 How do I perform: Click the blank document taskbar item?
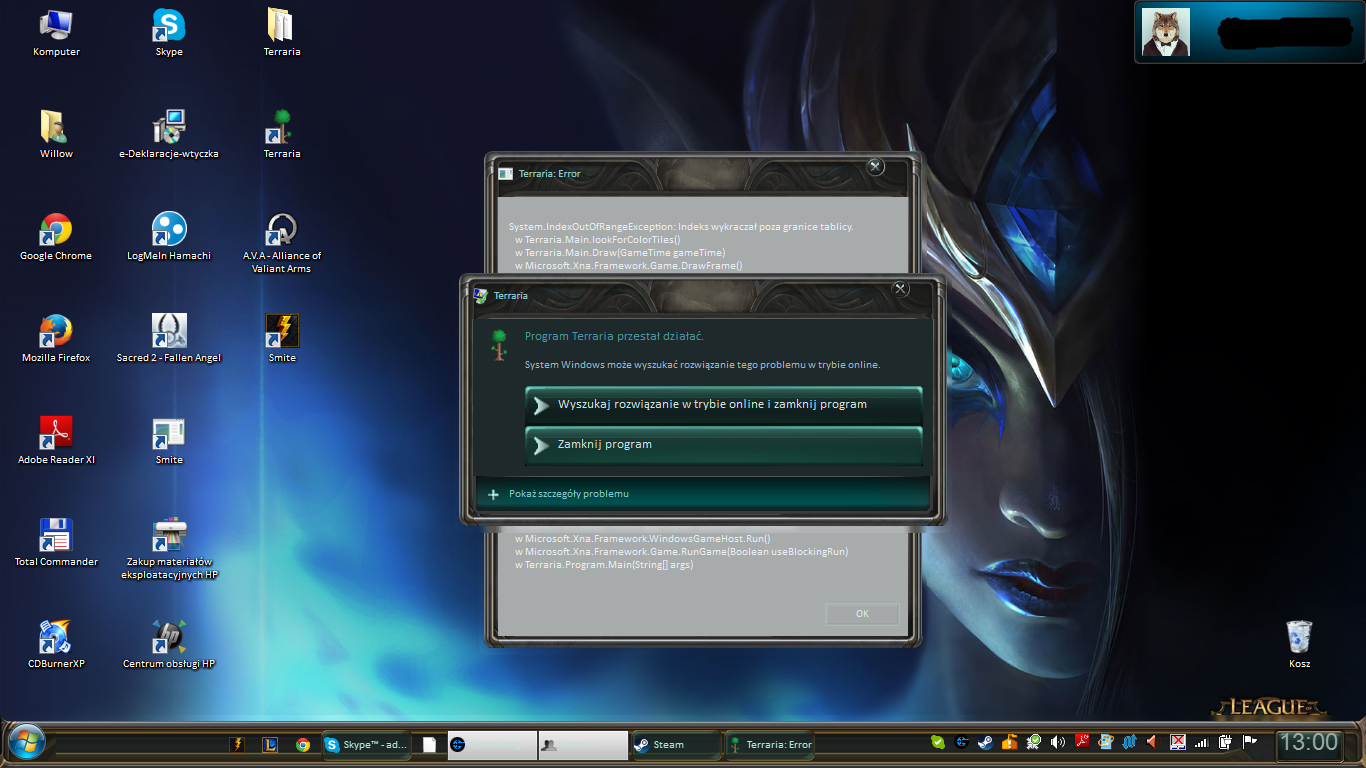click(429, 744)
